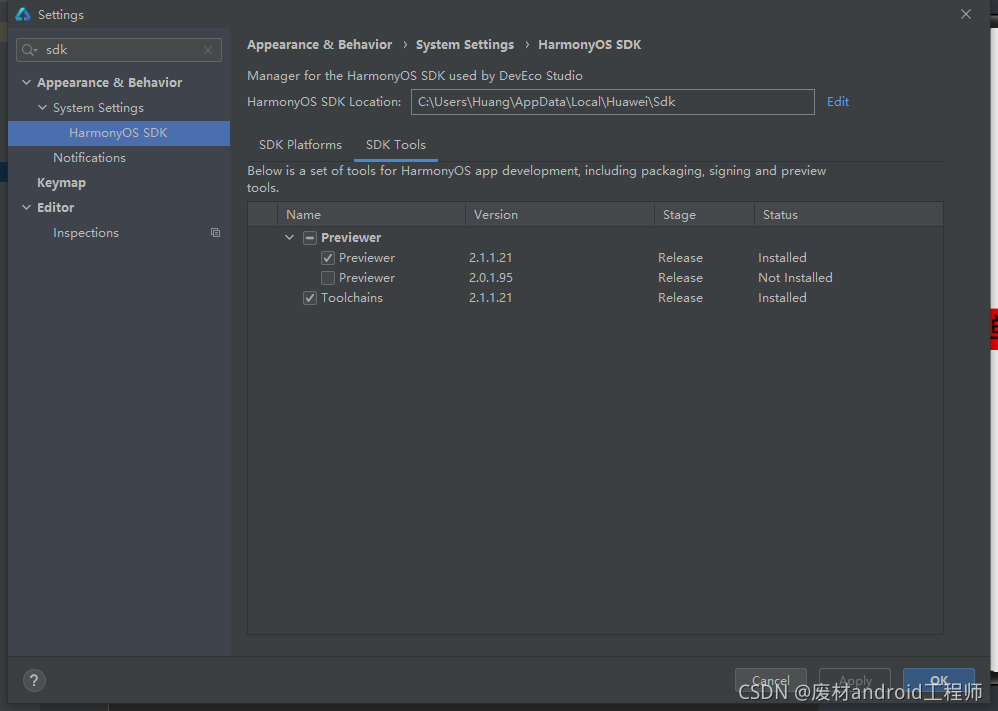
Task: Uncheck the Toolchains checkbox
Action: [310, 298]
